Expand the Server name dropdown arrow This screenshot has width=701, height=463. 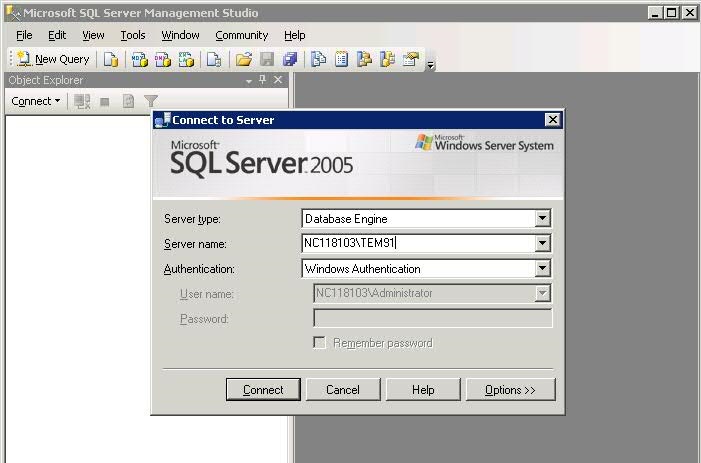tap(542, 243)
